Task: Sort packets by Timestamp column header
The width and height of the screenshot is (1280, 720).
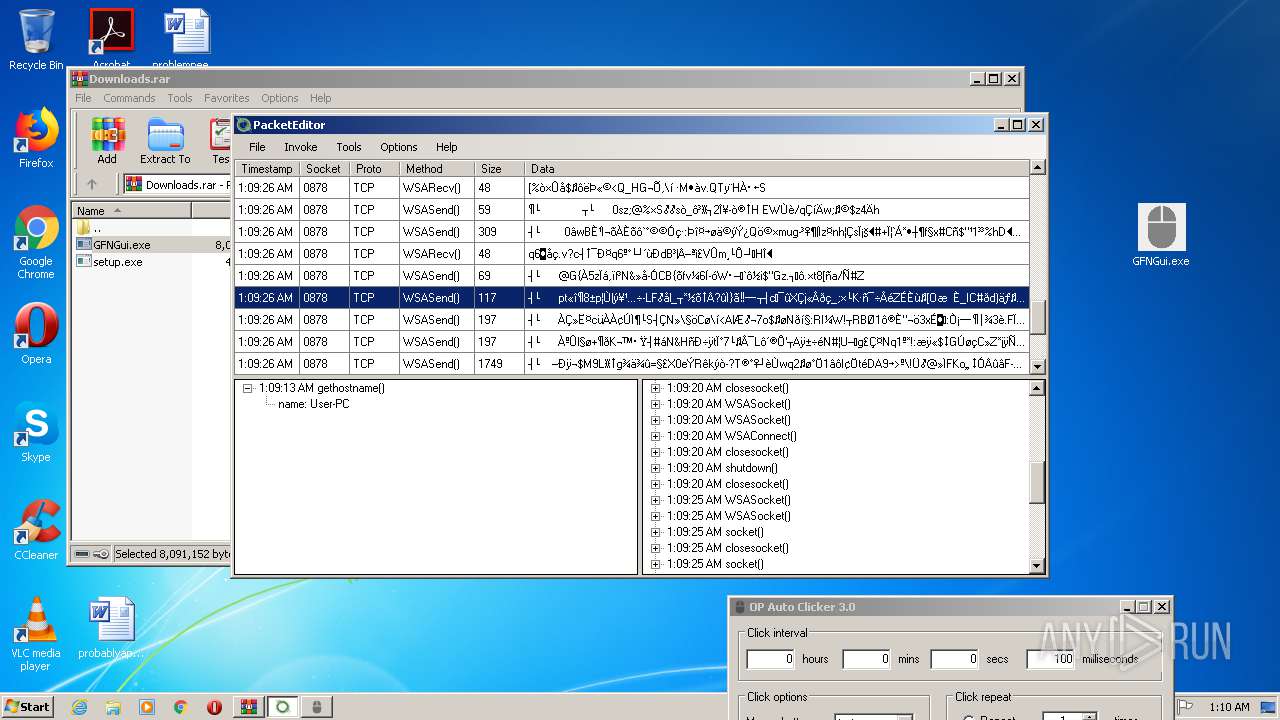Action: coord(267,169)
